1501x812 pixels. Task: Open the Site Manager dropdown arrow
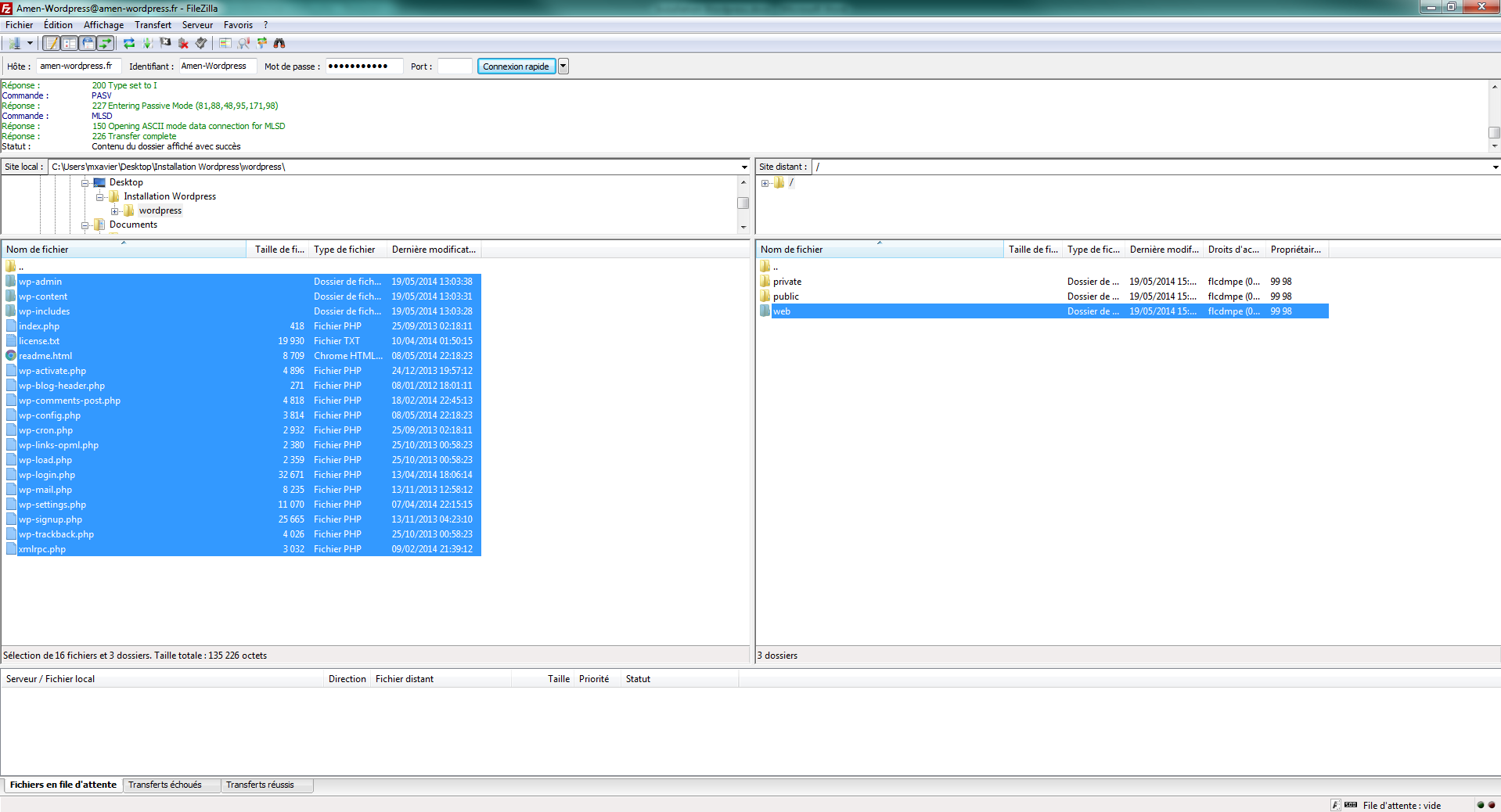30,43
